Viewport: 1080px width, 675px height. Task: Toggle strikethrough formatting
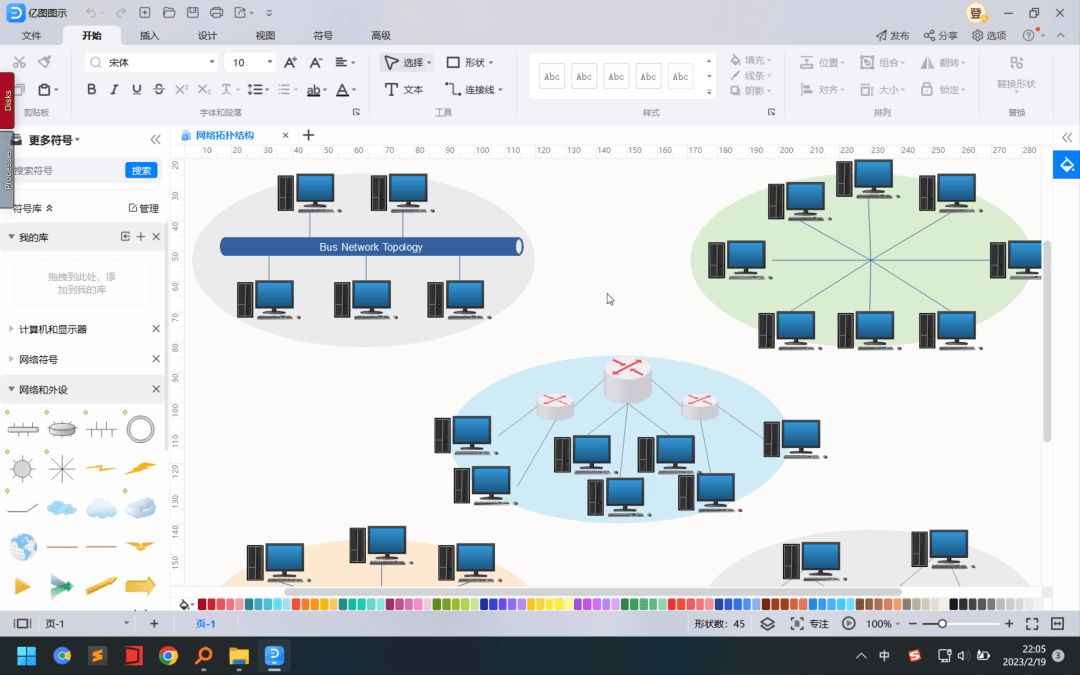(159, 90)
